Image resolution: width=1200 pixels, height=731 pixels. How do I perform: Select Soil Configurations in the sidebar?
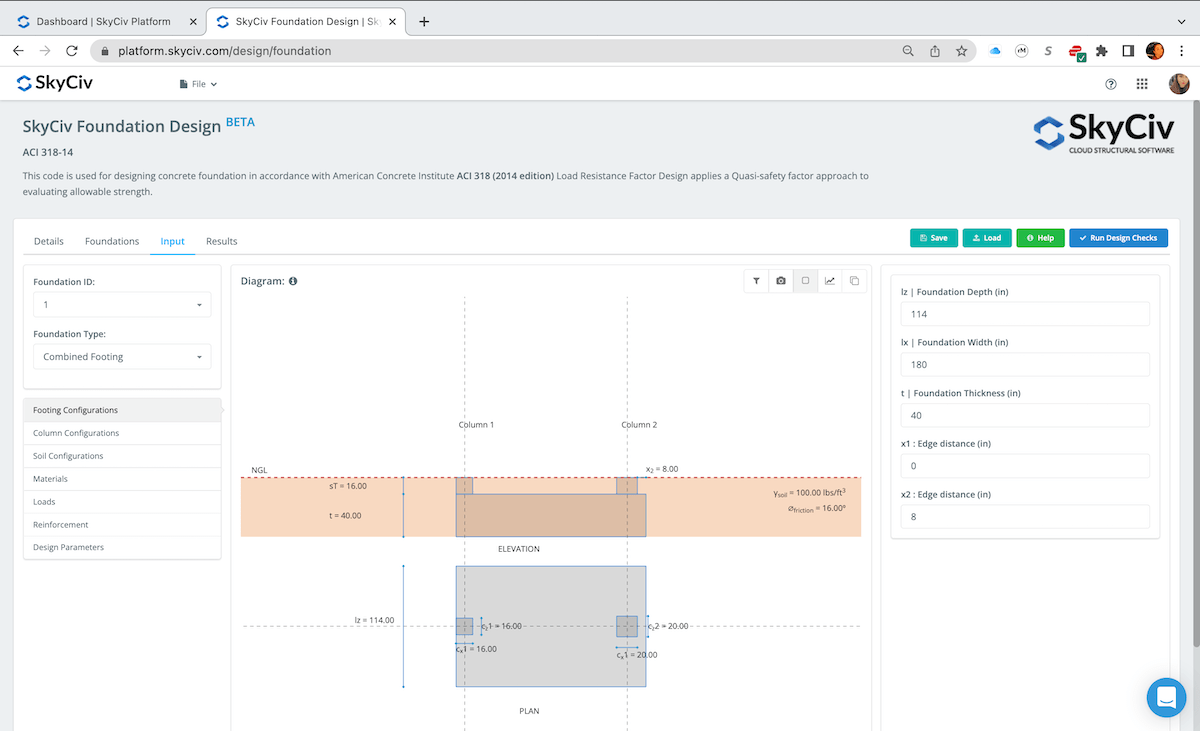(x=68, y=456)
